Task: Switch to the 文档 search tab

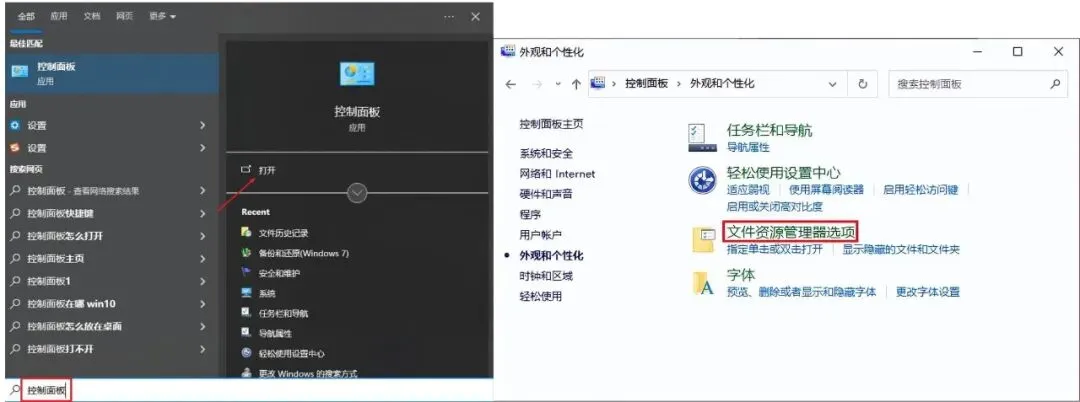Action: (92, 17)
